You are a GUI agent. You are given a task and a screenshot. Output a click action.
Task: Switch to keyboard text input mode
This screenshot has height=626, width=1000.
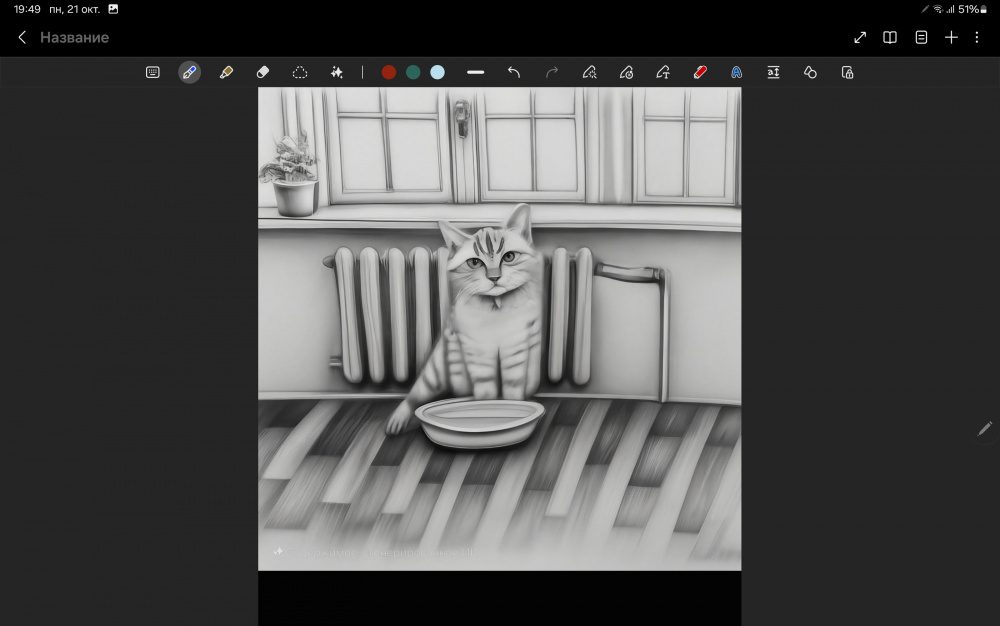pyautogui.click(x=153, y=72)
